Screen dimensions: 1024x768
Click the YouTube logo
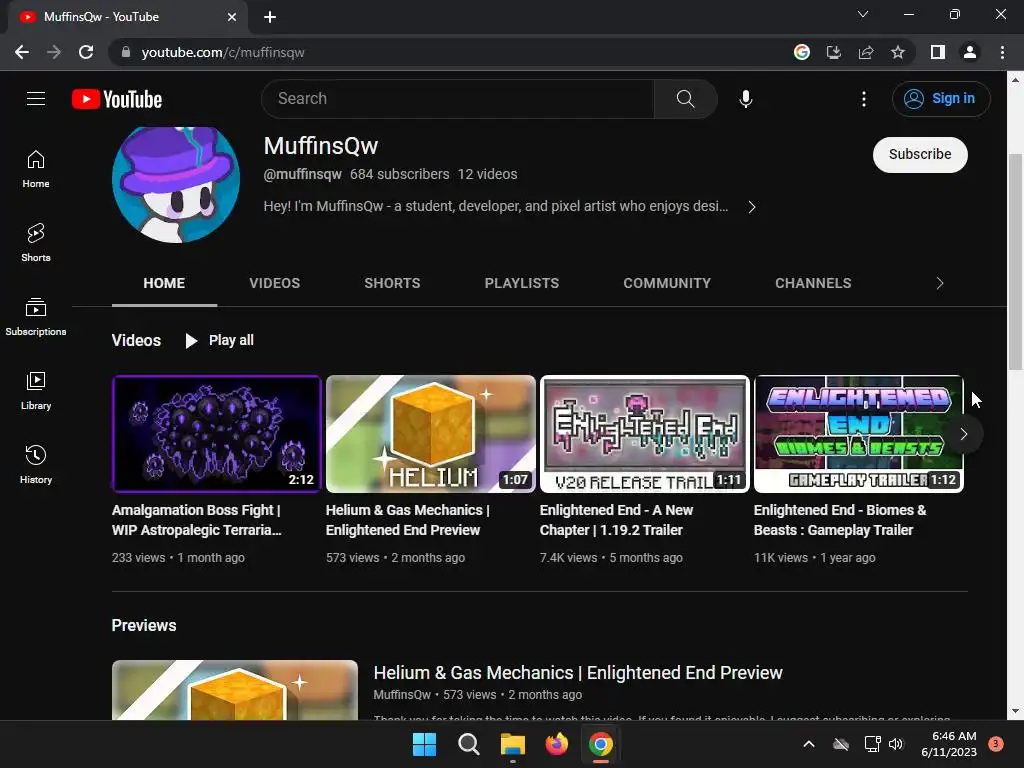pos(117,99)
